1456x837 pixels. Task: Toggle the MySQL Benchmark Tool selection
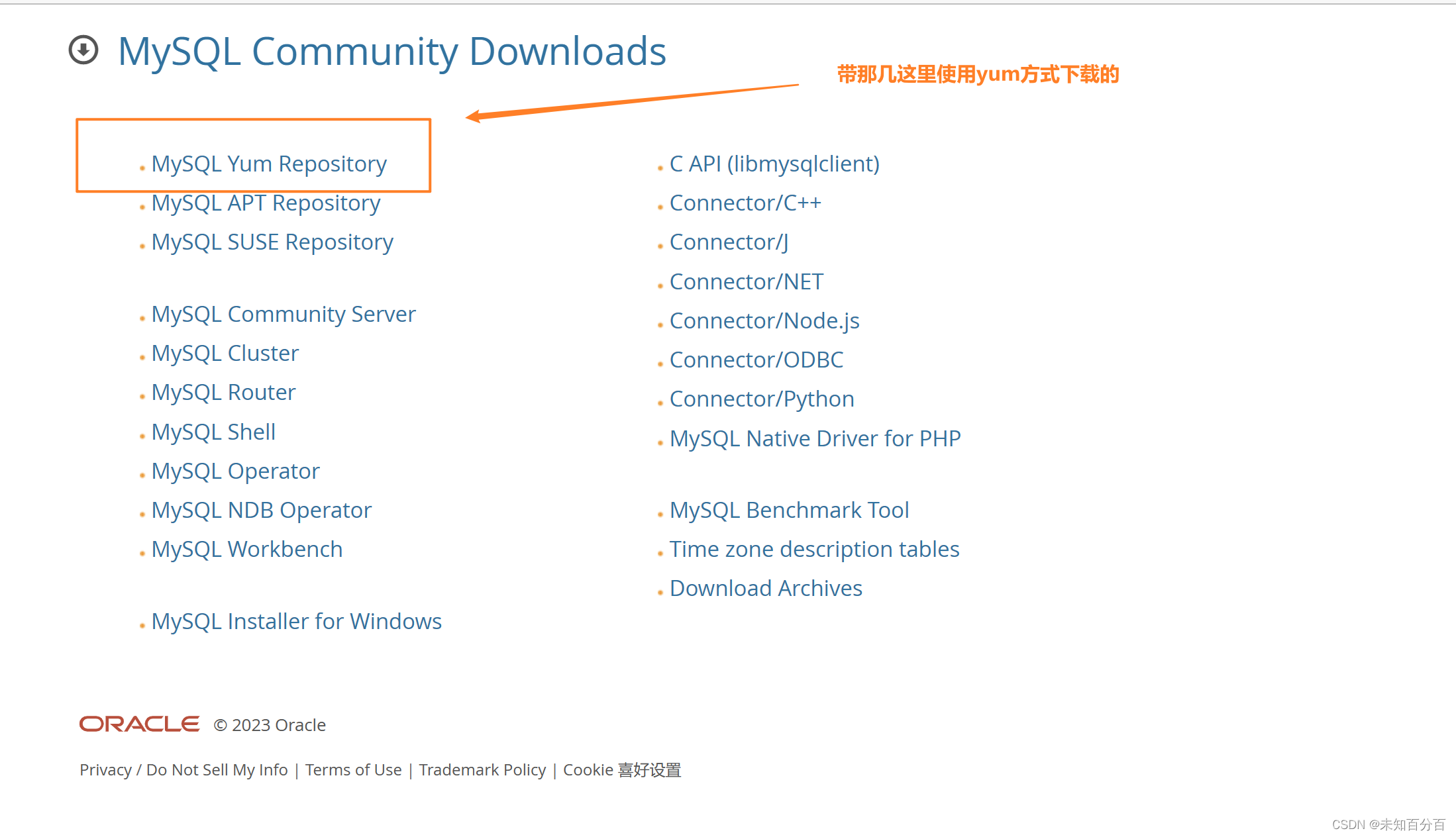point(790,509)
